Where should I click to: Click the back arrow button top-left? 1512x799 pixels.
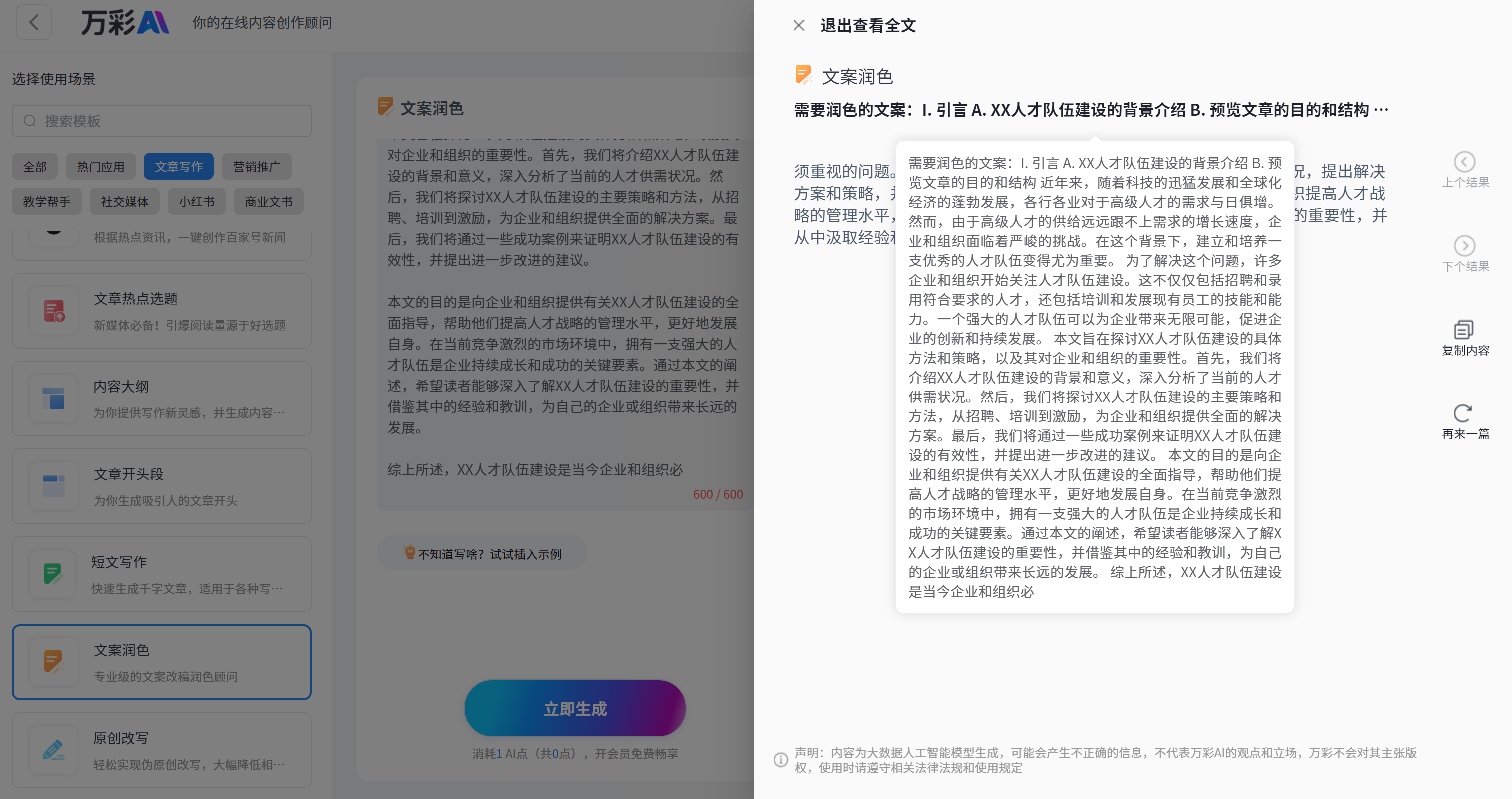34,23
